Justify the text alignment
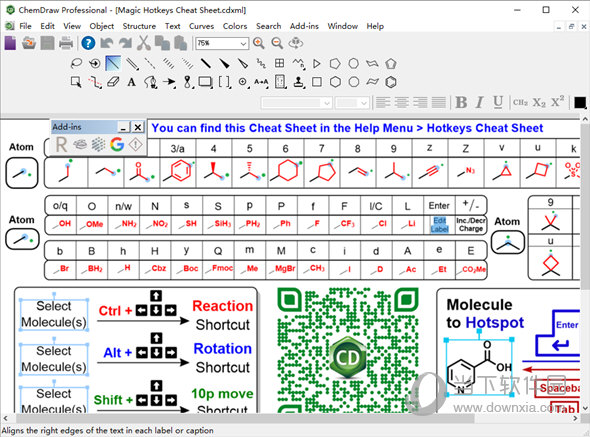This screenshot has height=437, width=590. [x=438, y=102]
